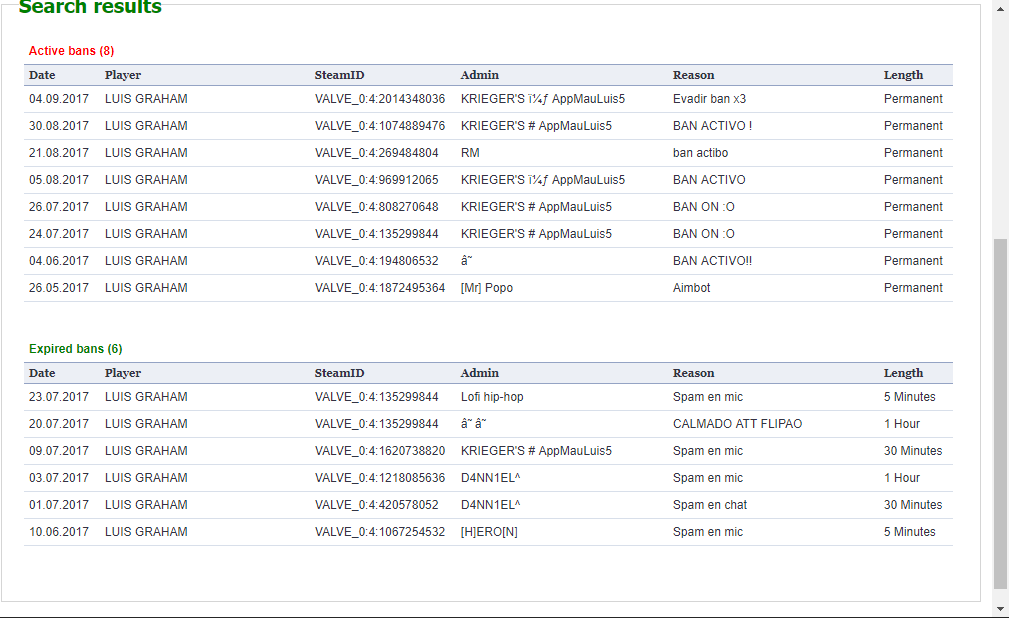
Task: Click the Active bans (8) heading
Action: tap(71, 51)
